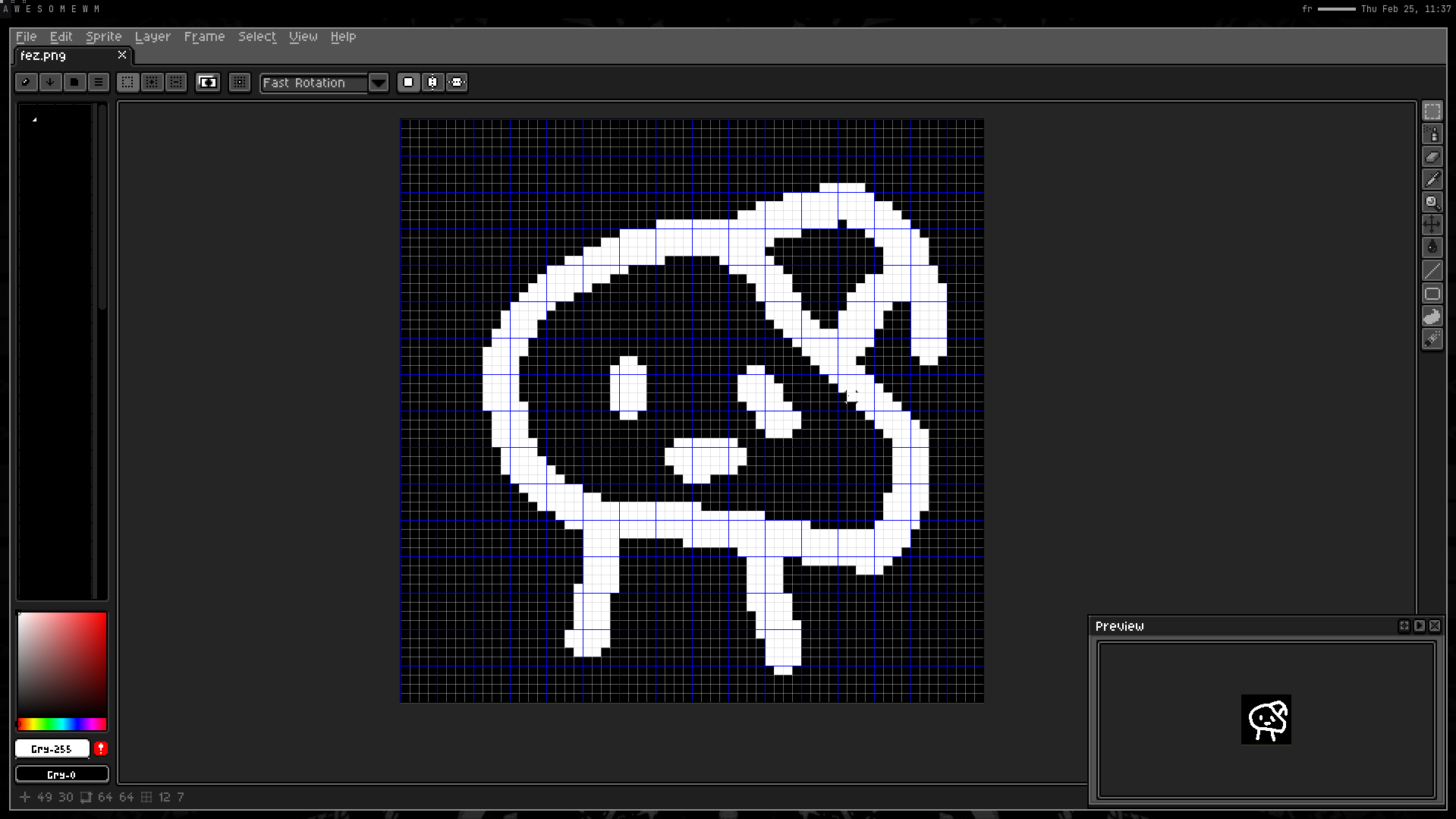Select the Blur tool at toolbar bottom
Image resolution: width=1456 pixels, height=819 pixels.
click(1432, 339)
